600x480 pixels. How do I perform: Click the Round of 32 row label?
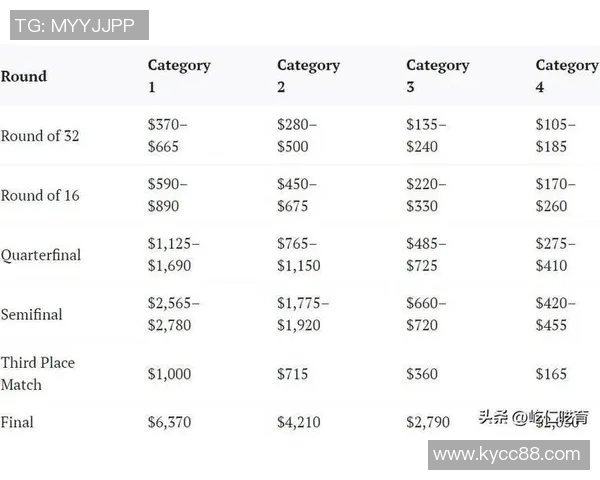pyautogui.click(x=40, y=136)
